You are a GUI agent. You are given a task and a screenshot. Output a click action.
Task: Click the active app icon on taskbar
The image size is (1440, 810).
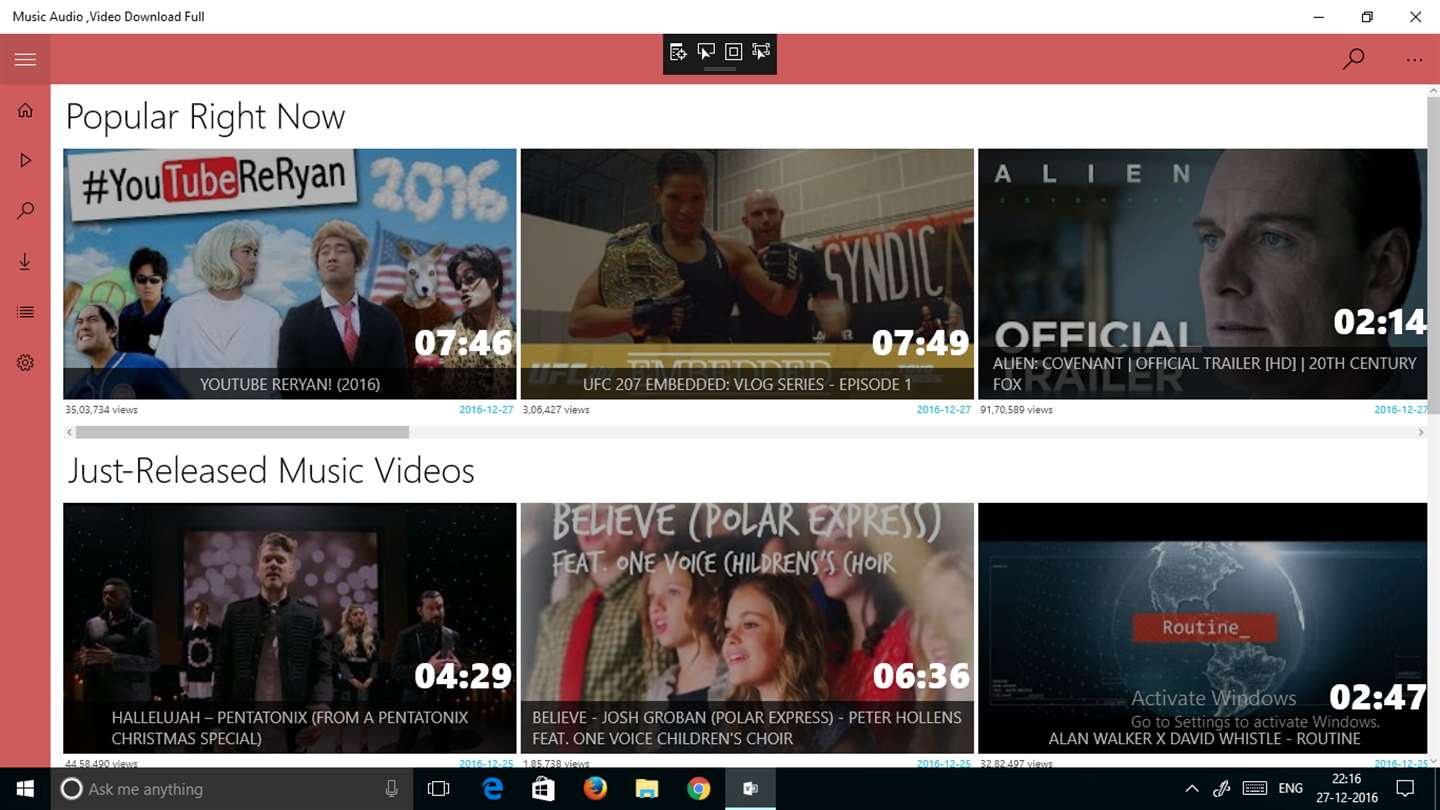click(751, 789)
